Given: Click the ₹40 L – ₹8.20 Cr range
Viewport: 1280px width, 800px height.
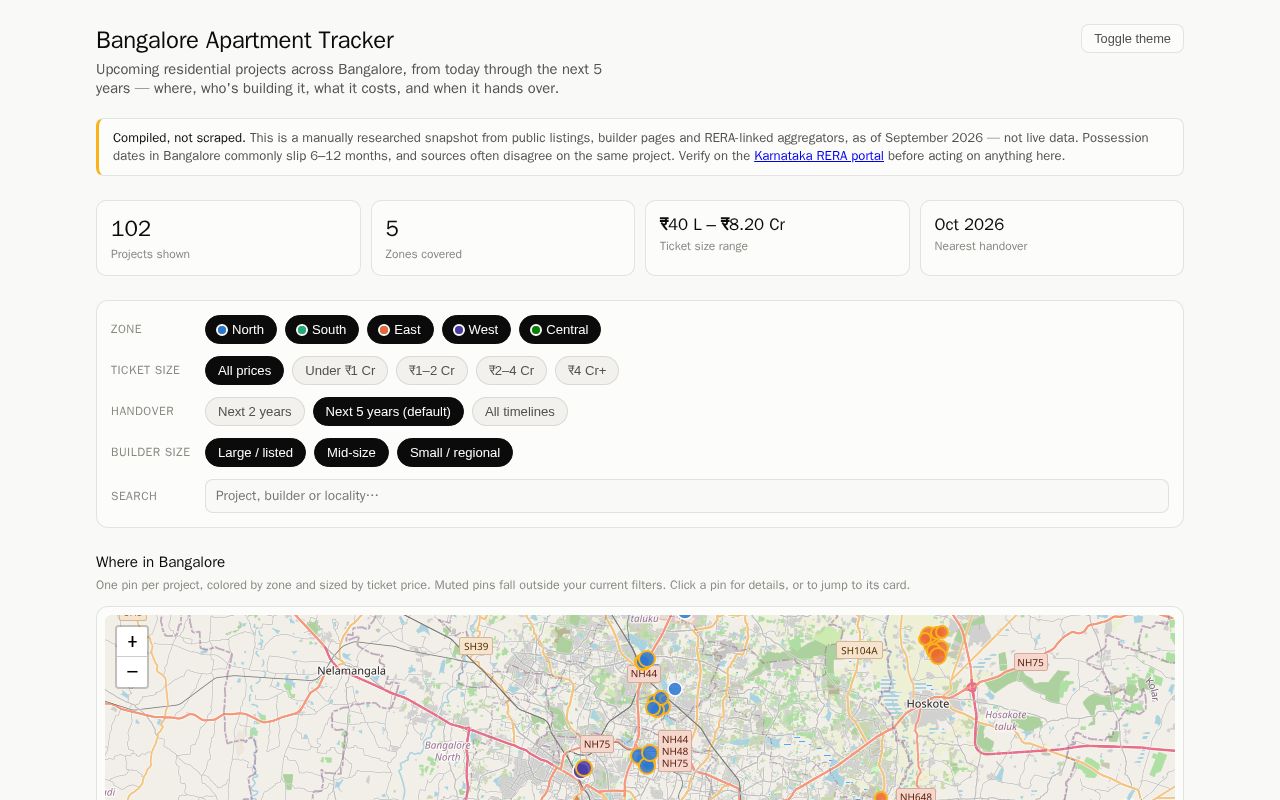Looking at the screenshot, I should tap(722, 224).
